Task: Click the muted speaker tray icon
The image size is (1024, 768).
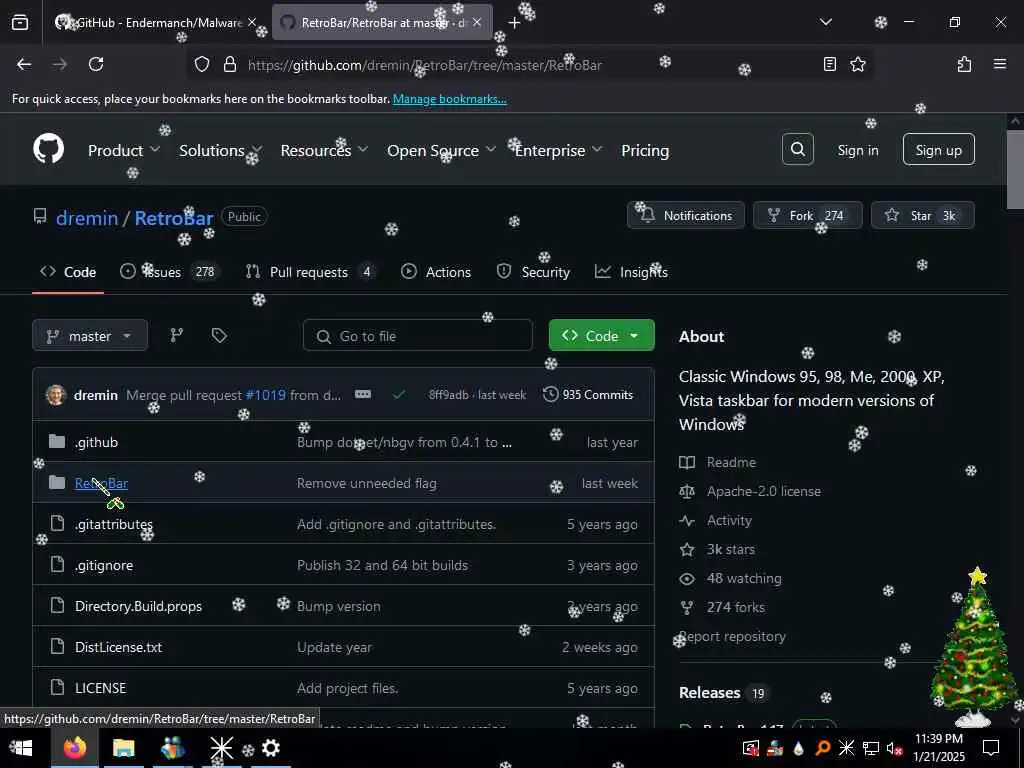Action: 894,748
